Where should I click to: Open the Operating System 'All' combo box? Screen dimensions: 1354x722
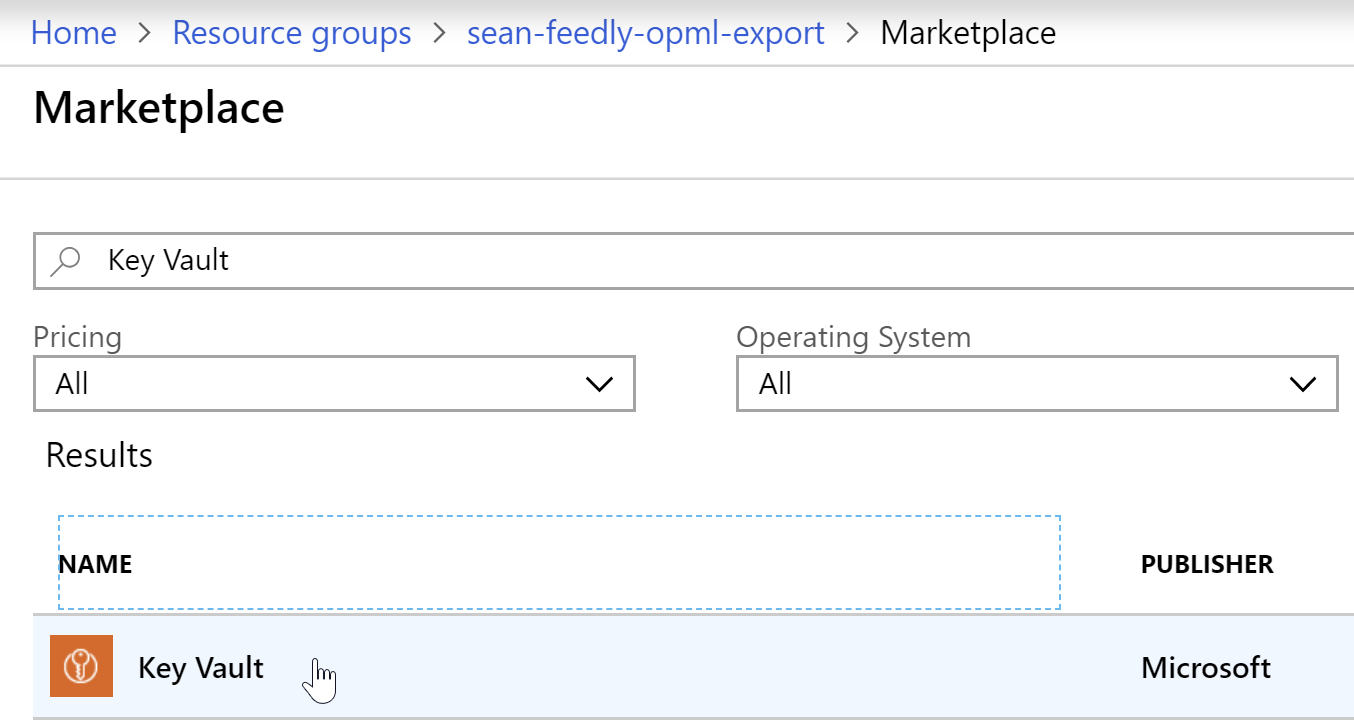[x=1036, y=384]
